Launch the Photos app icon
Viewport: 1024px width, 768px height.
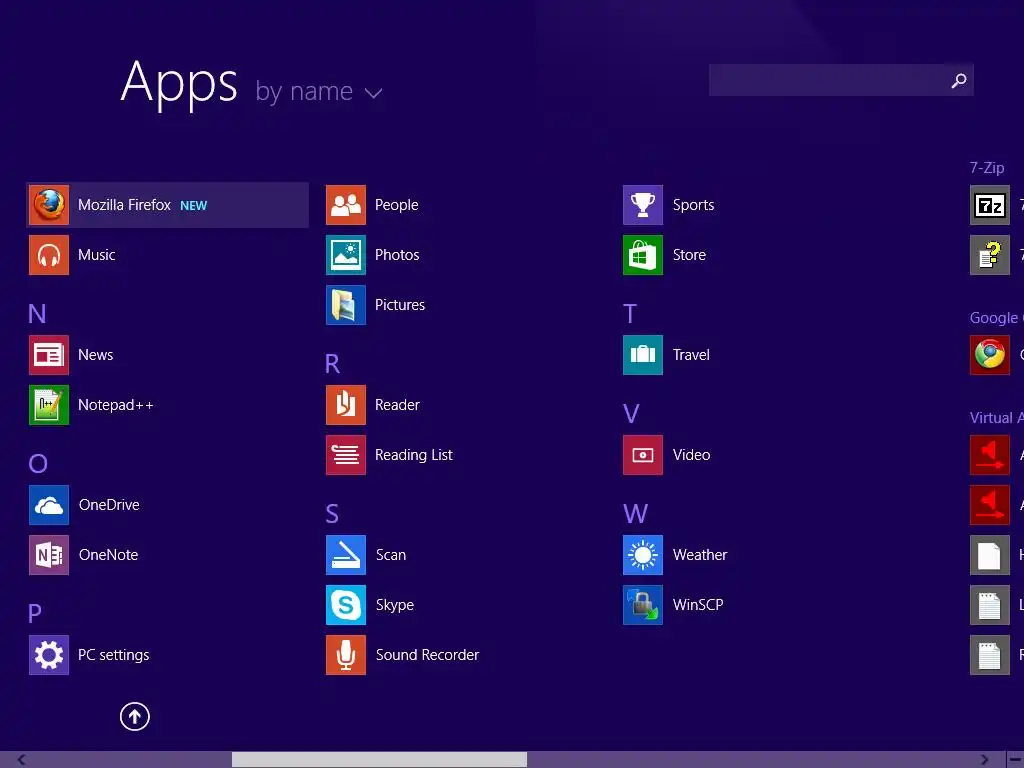346,255
